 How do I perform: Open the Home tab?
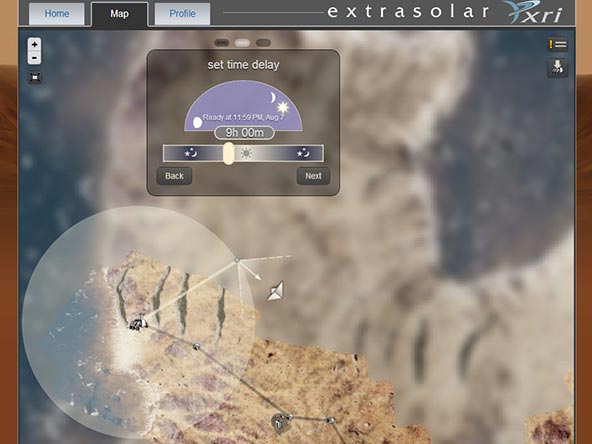pyautogui.click(x=57, y=14)
